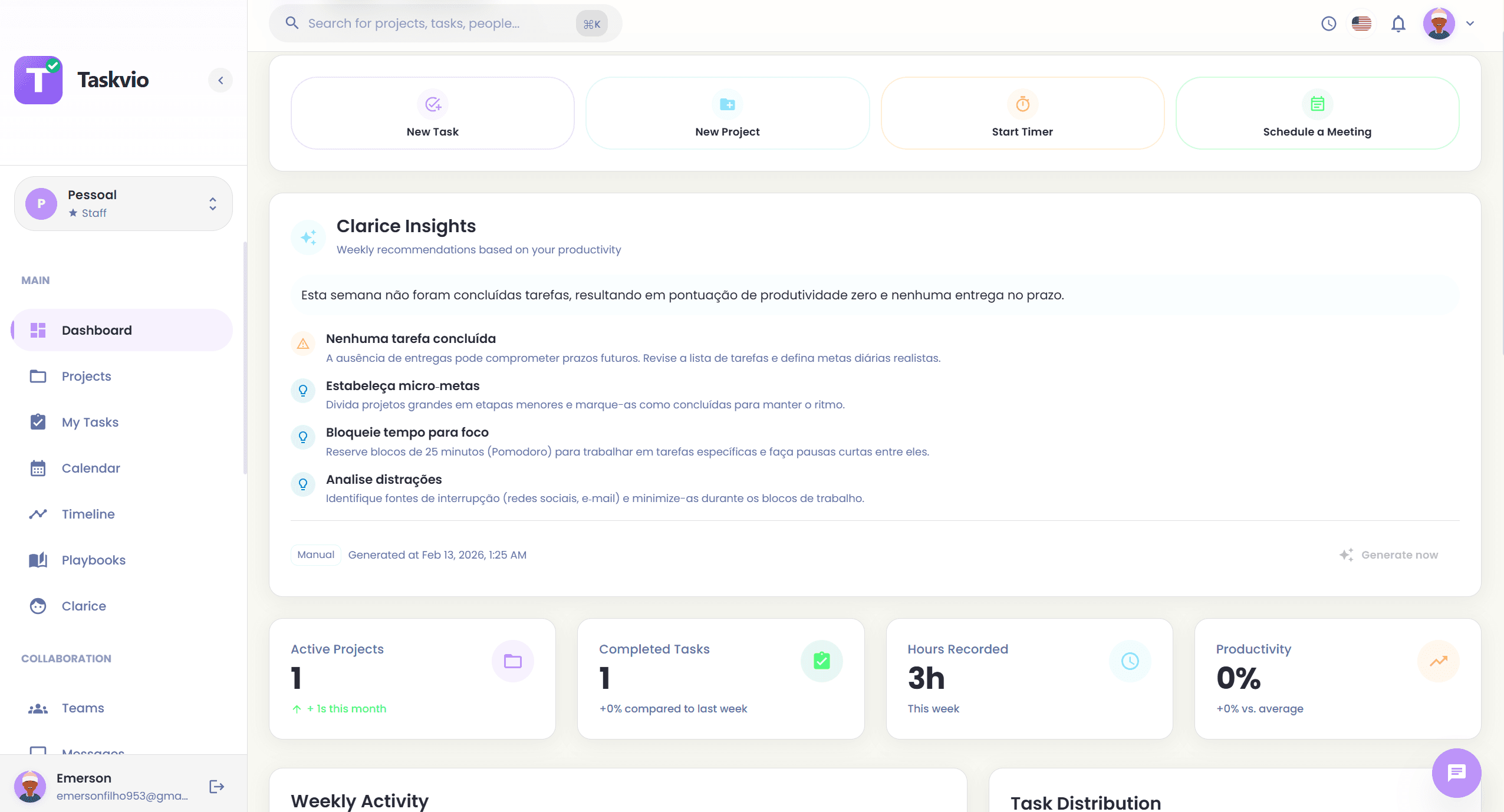1504x812 pixels.
Task: Open the profile avatar dropdown menu
Action: click(1439, 23)
